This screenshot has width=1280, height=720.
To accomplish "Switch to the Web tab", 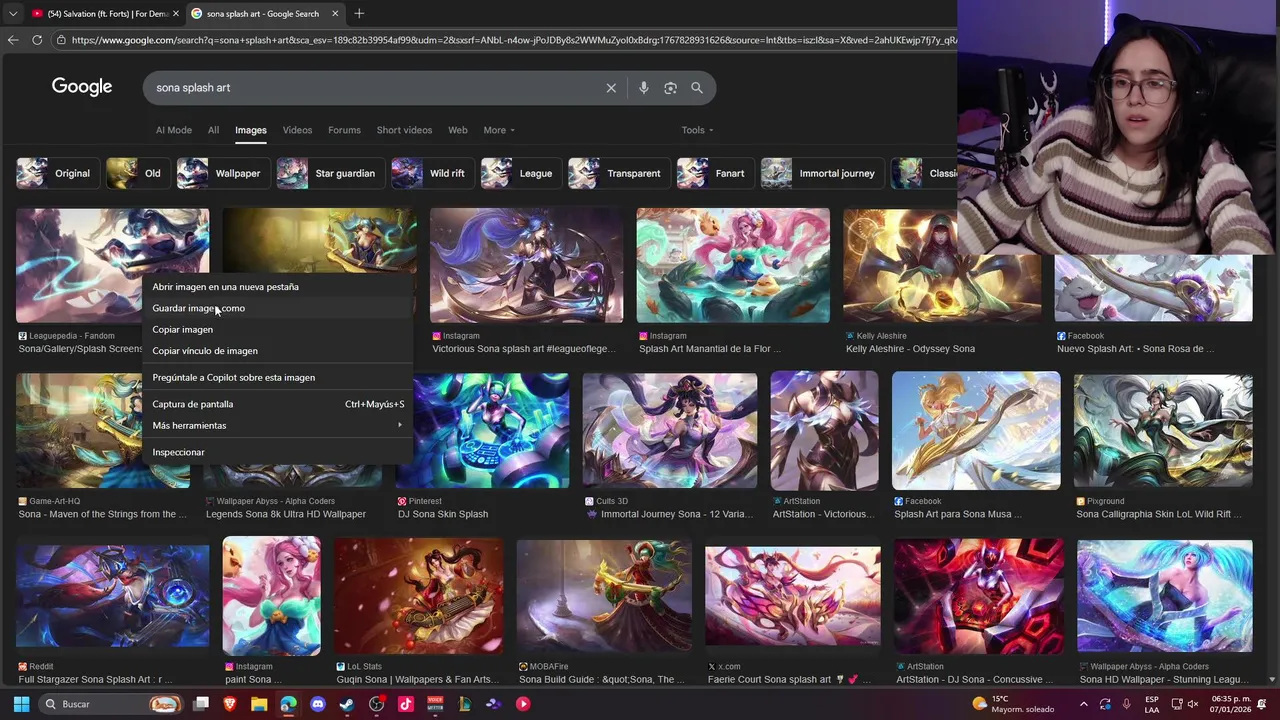I will 457,130.
